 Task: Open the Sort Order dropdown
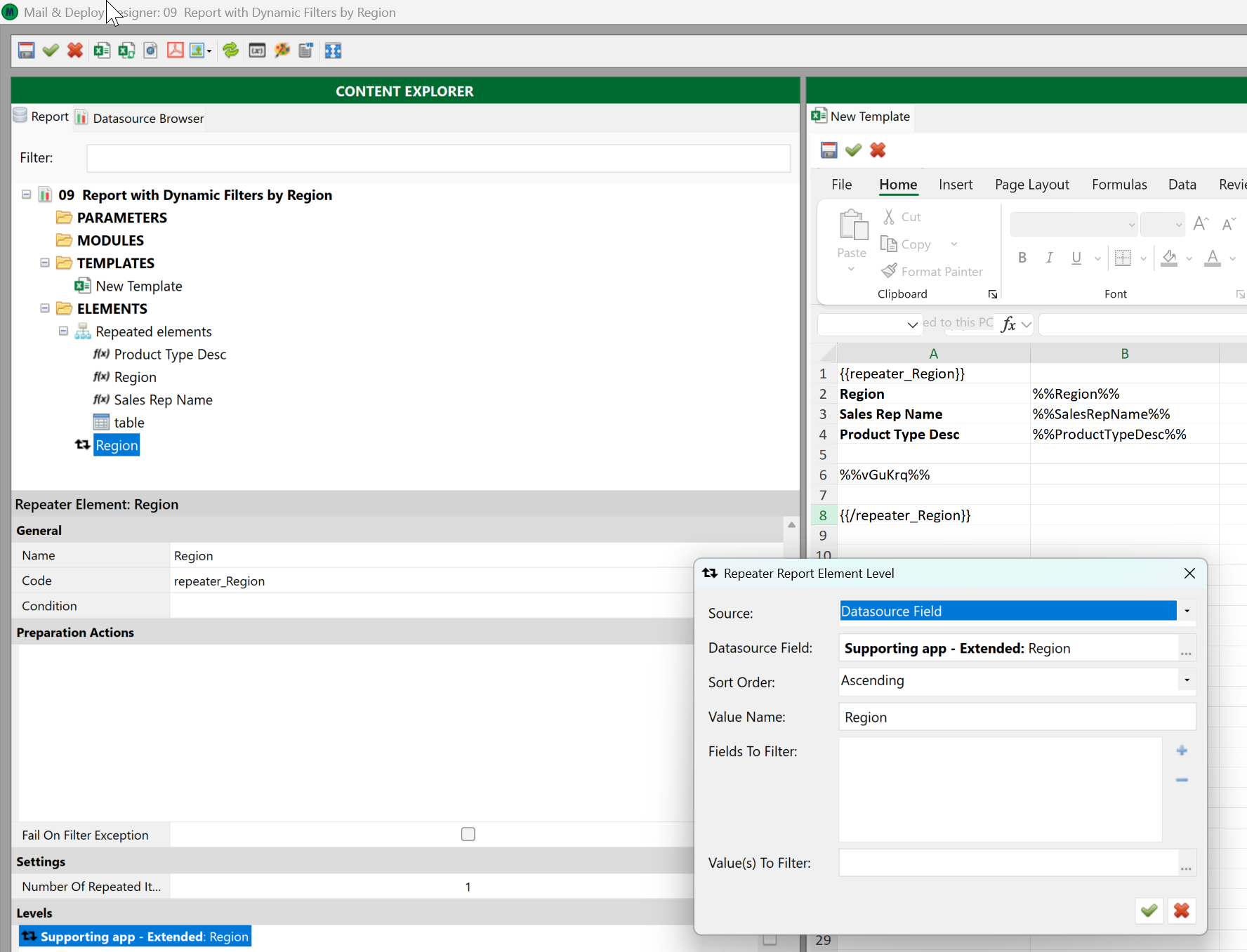(1187, 680)
